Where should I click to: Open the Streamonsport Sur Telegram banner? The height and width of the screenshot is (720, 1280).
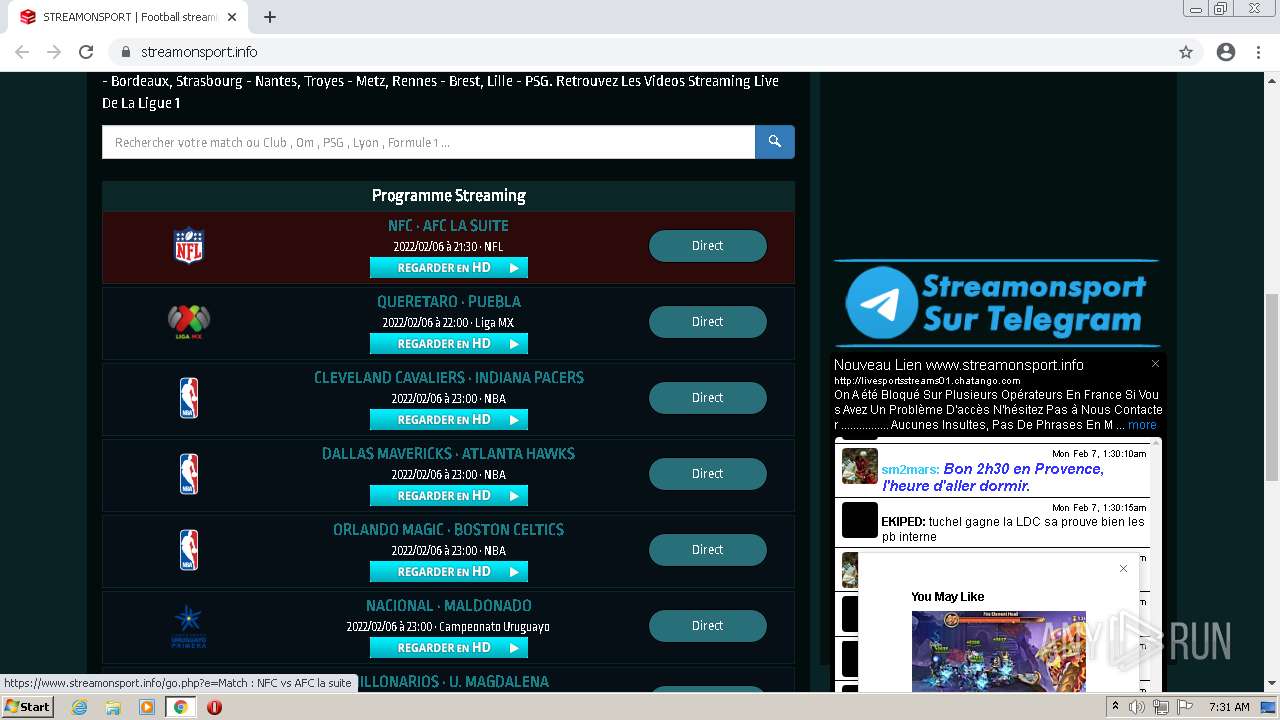(x=996, y=305)
